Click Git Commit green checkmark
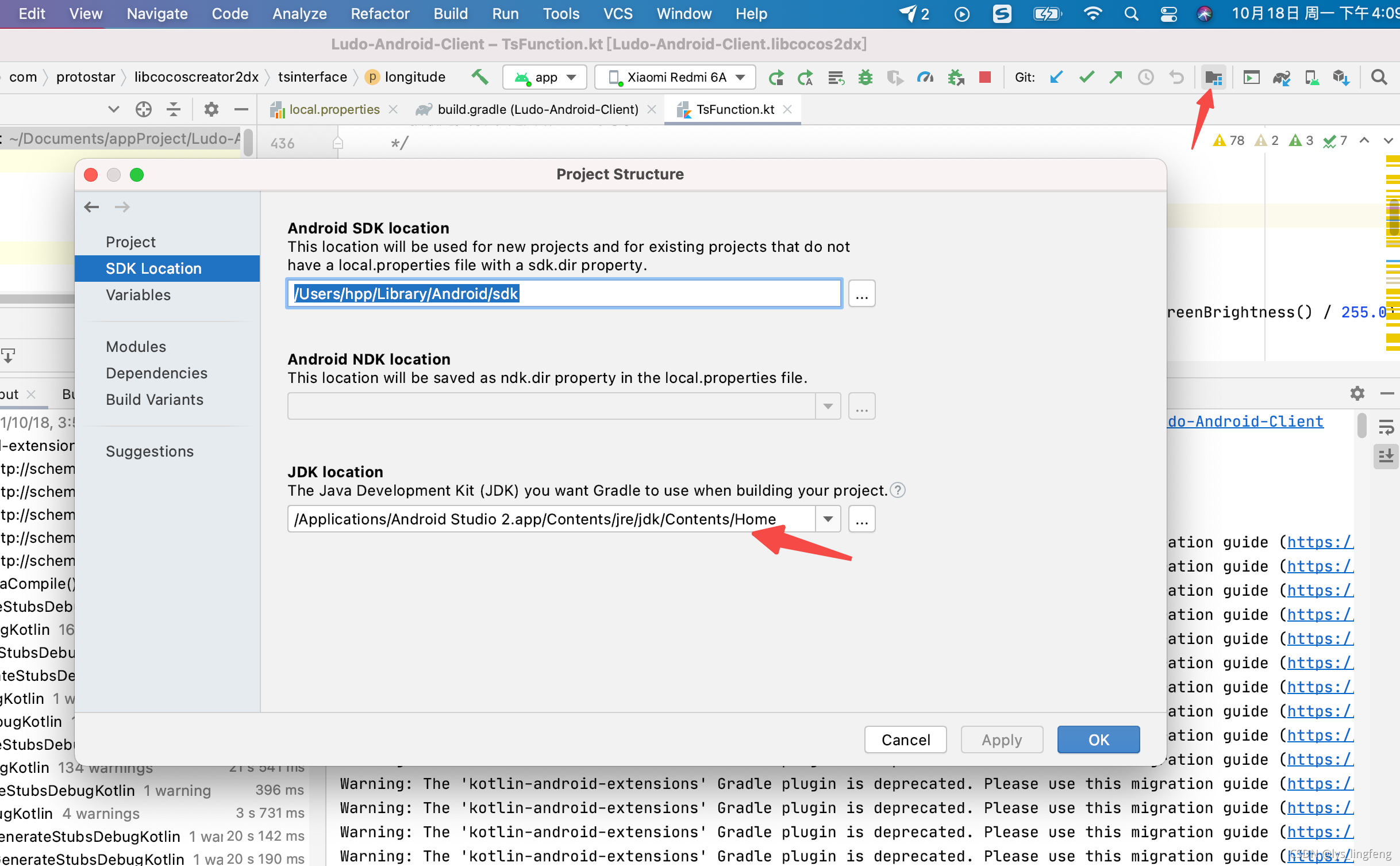The width and height of the screenshot is (1400, 866). point(1086,77)
